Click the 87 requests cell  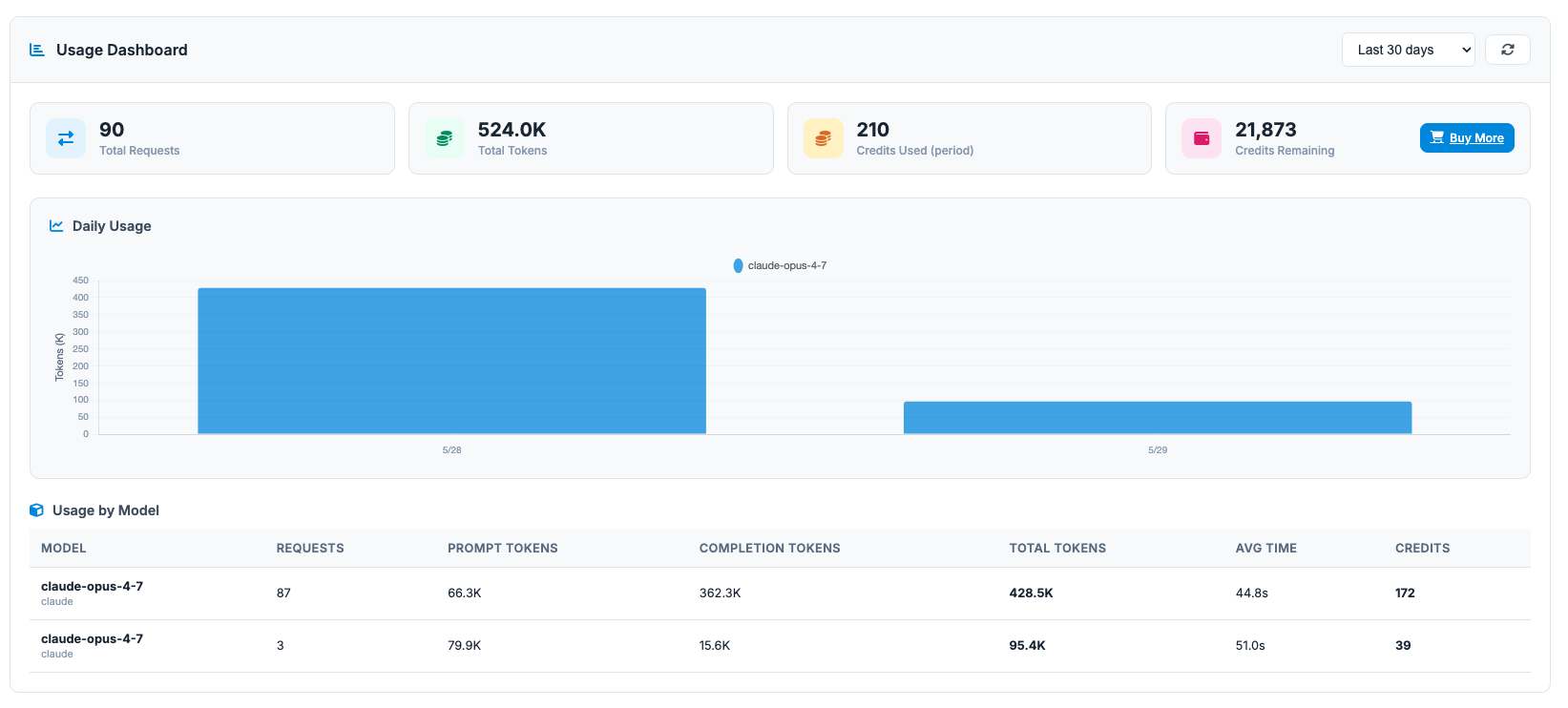pyautogui.click(x=283, y=593)
